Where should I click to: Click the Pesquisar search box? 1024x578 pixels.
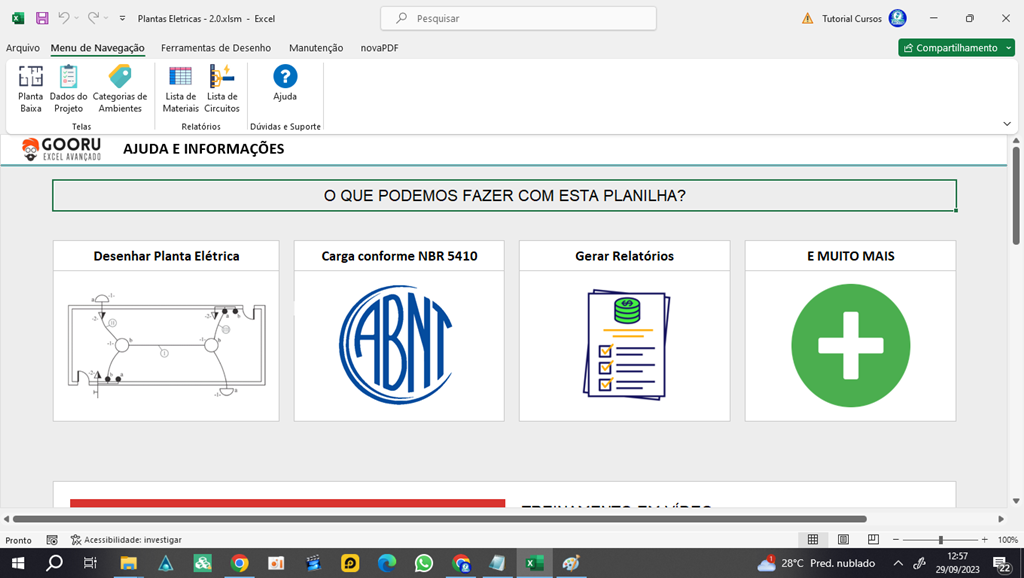tap(519, 18)
